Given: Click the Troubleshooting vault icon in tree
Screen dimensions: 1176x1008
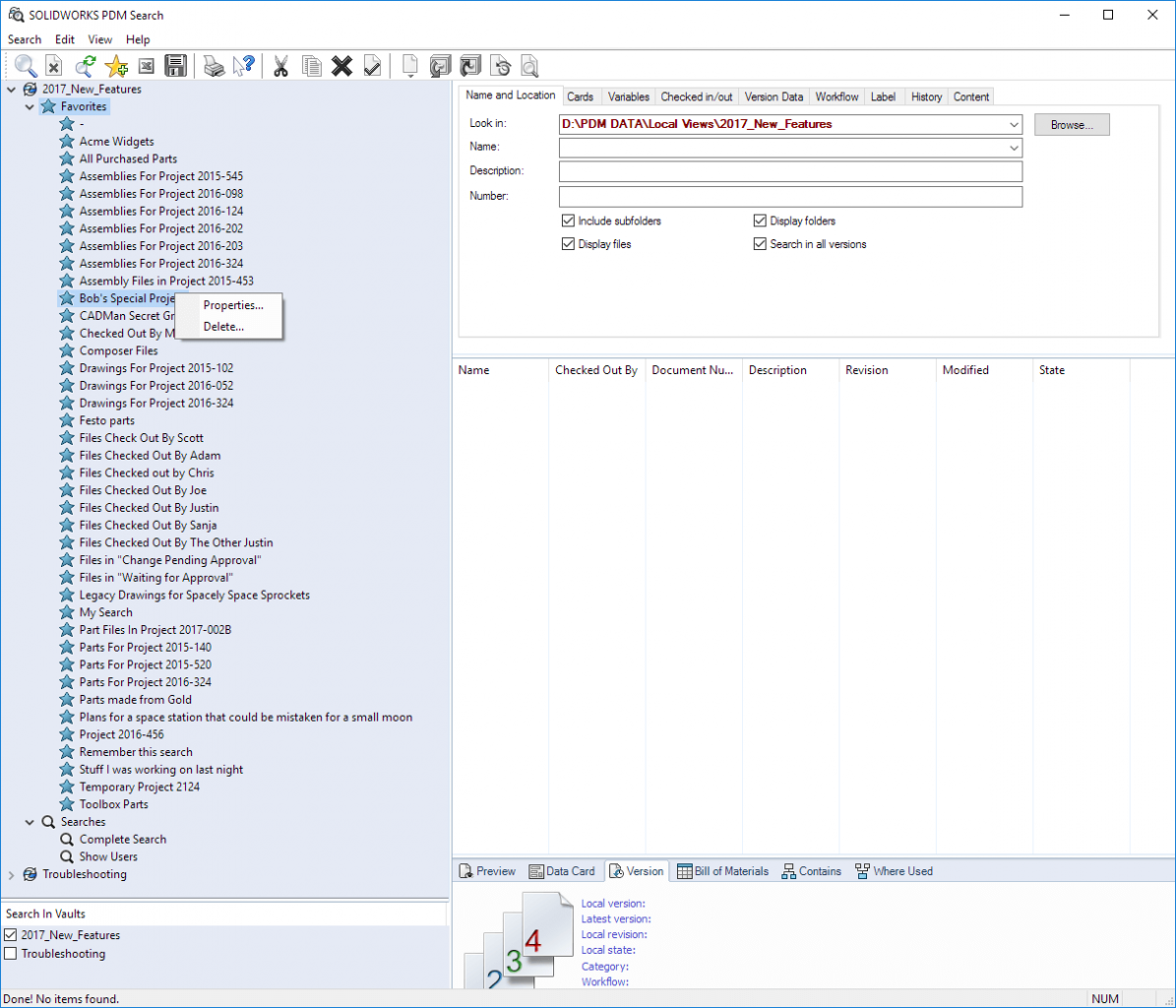Looking at the screenshot, I should [30, 874].
